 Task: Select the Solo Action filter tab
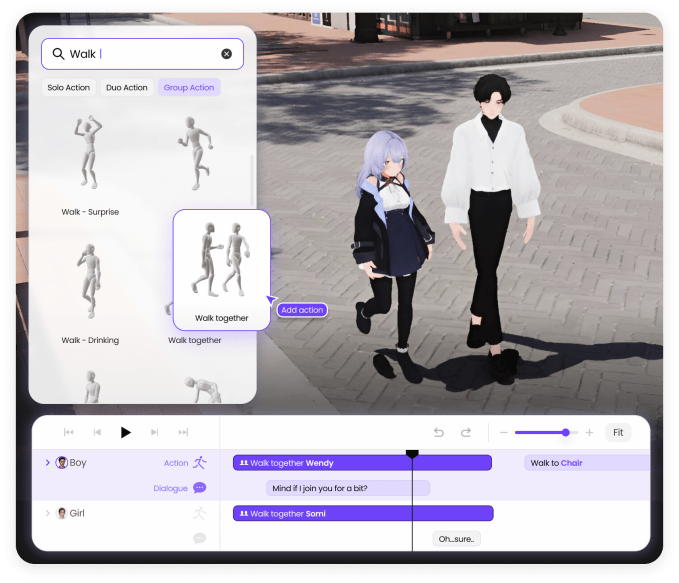(68, 87)
